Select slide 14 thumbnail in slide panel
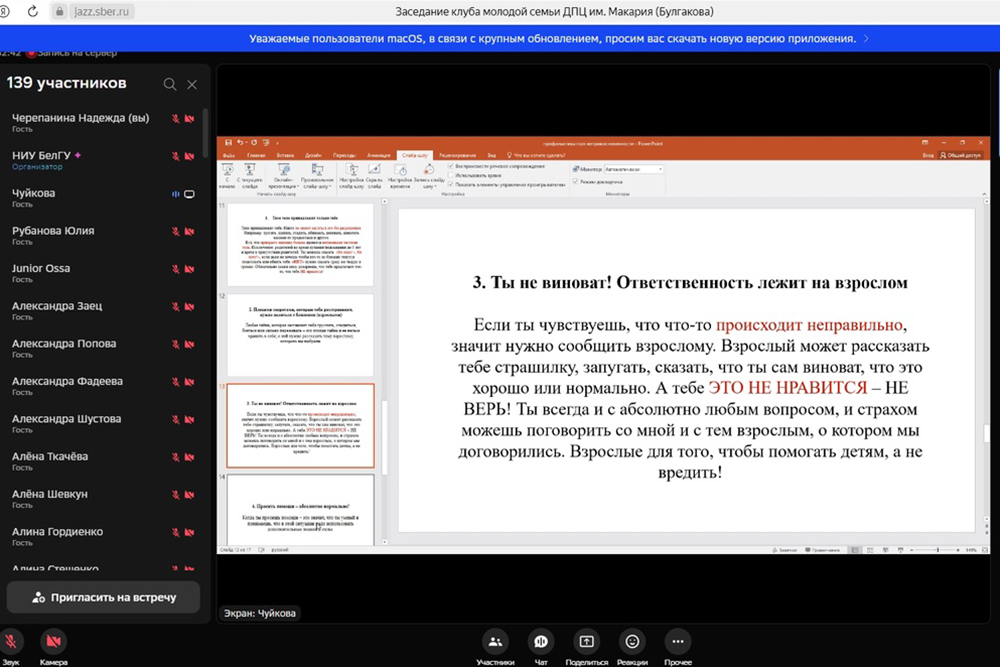1000x667 pixels. point(300,512)
